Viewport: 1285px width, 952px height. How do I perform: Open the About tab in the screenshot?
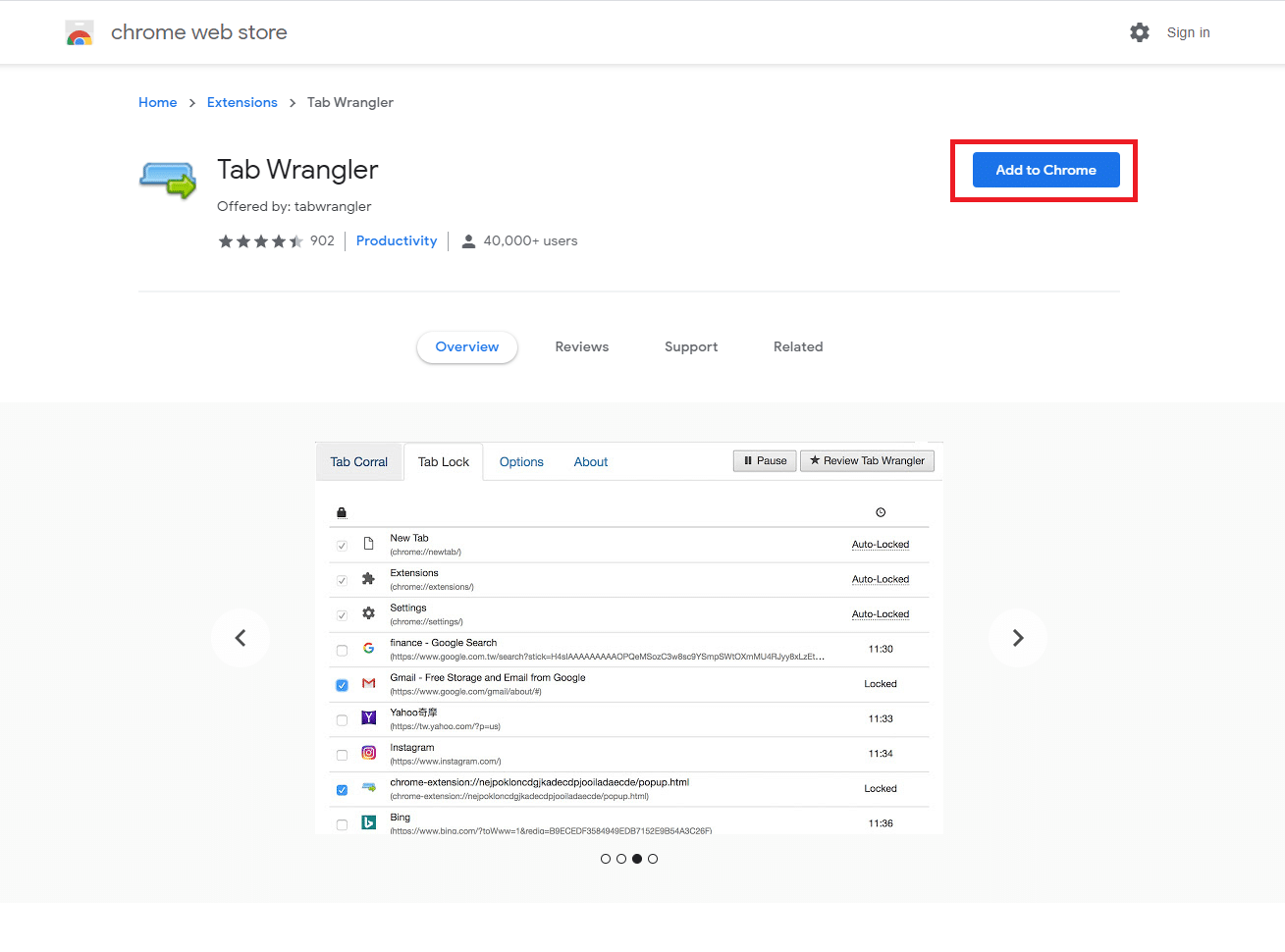point(591,462)
